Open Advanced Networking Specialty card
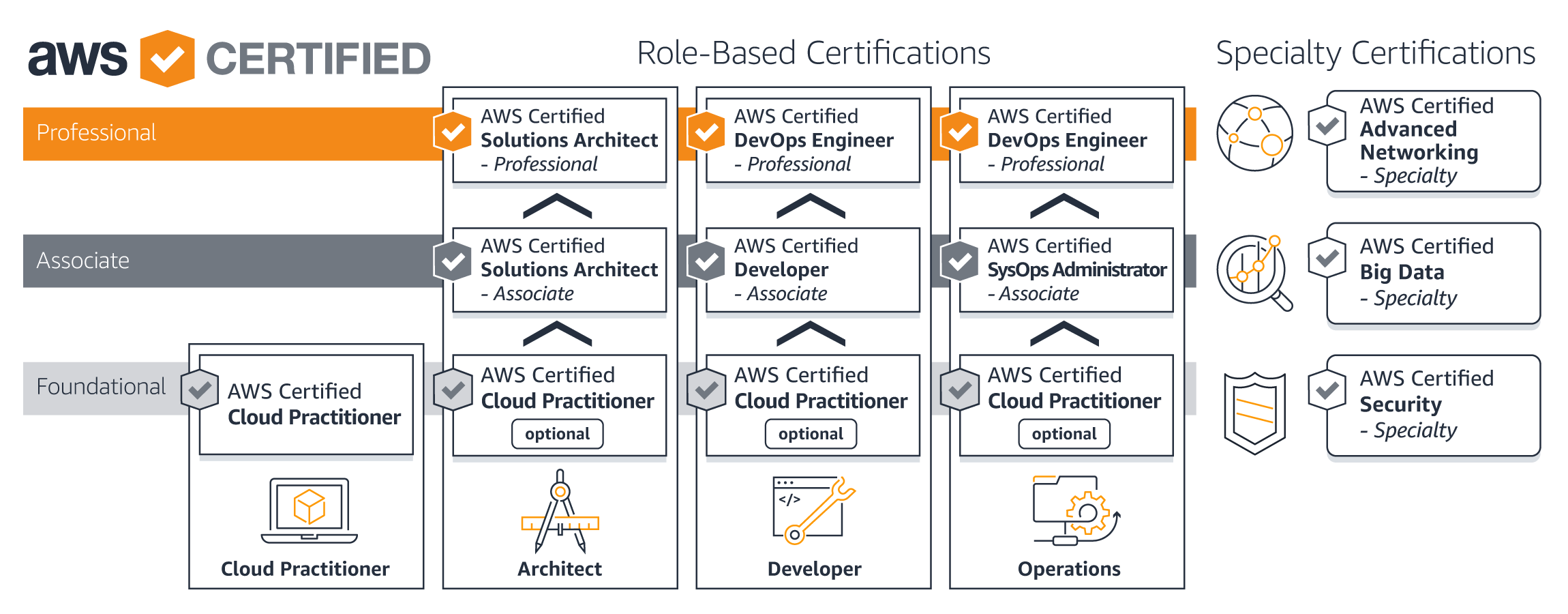 1433,141
